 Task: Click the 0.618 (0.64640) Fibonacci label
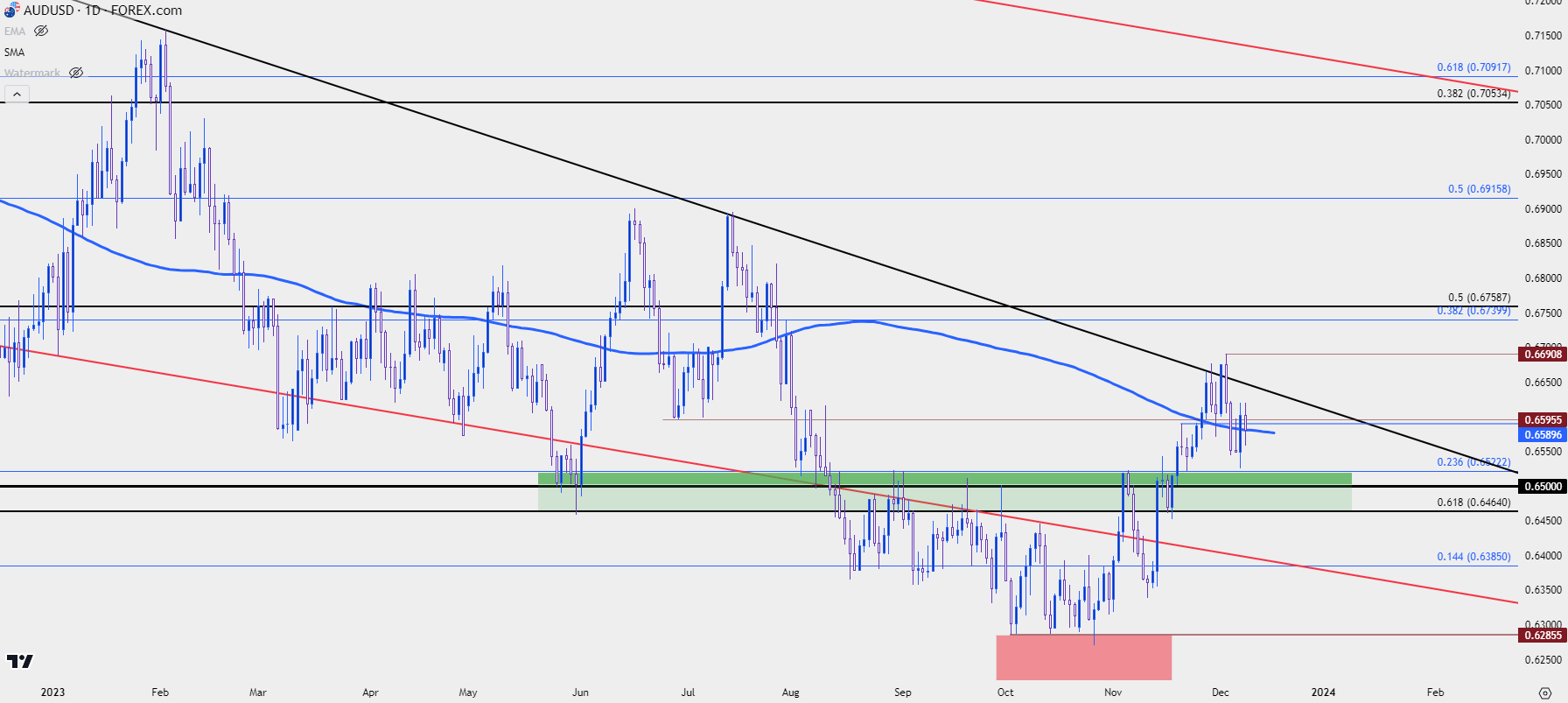[1473, 503]
